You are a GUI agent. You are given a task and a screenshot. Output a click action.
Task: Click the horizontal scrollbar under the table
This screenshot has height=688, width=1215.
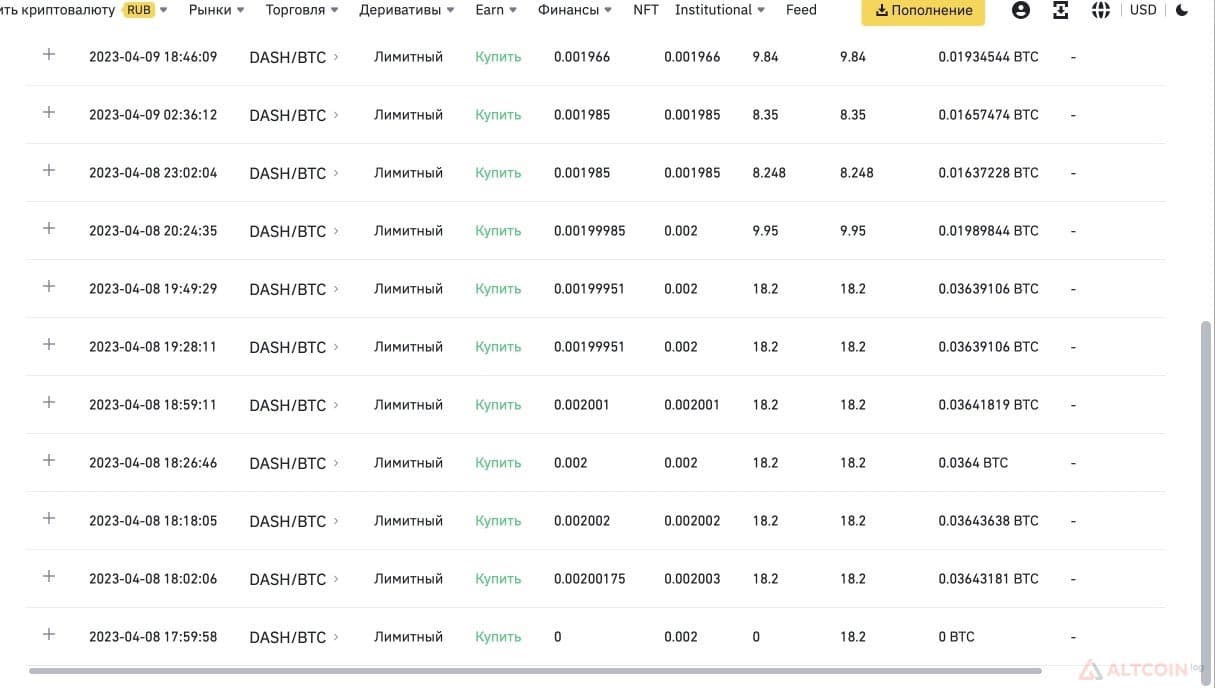pos(535,671)
